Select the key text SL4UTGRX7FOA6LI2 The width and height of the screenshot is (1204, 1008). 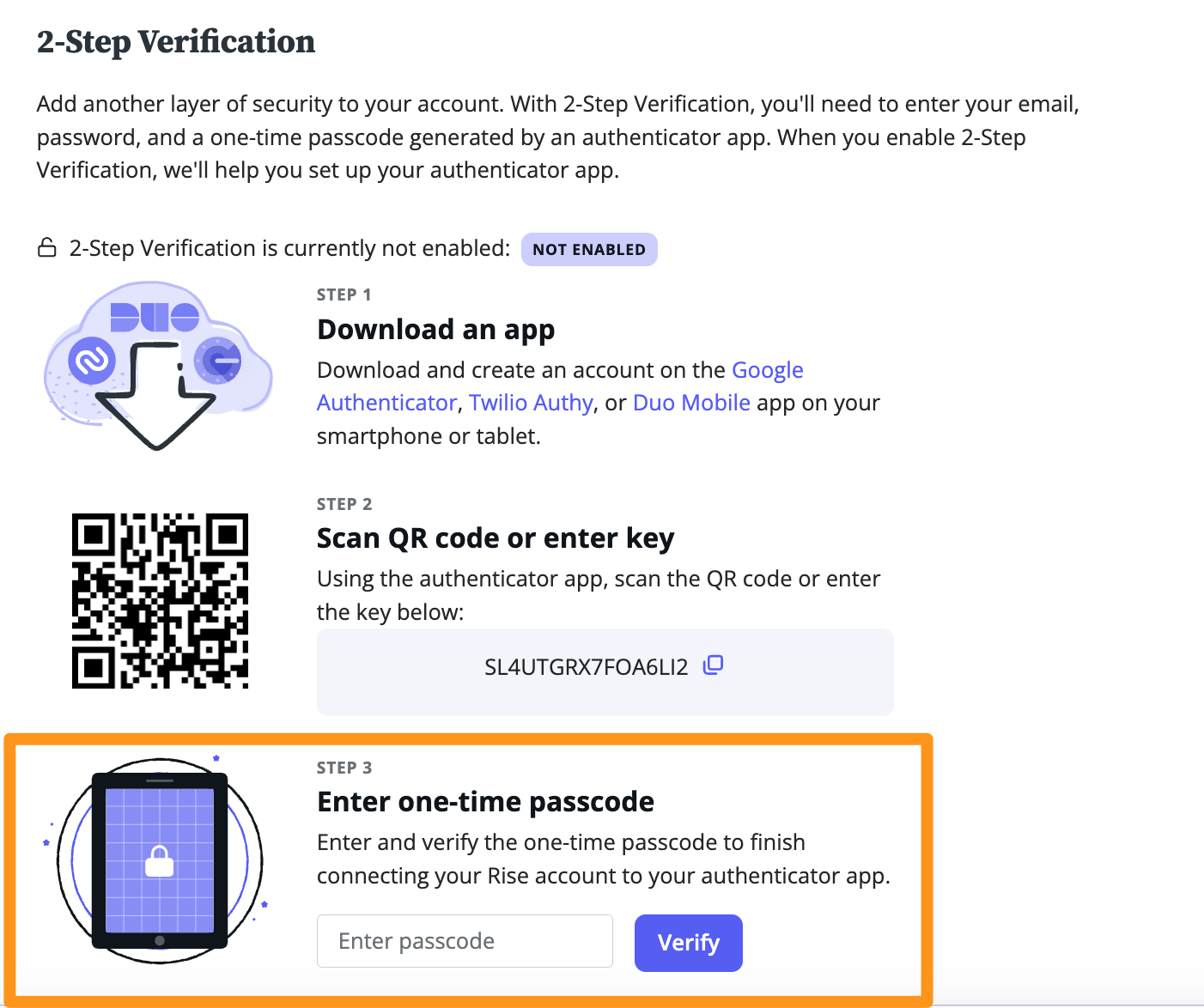tap(587, 667)
